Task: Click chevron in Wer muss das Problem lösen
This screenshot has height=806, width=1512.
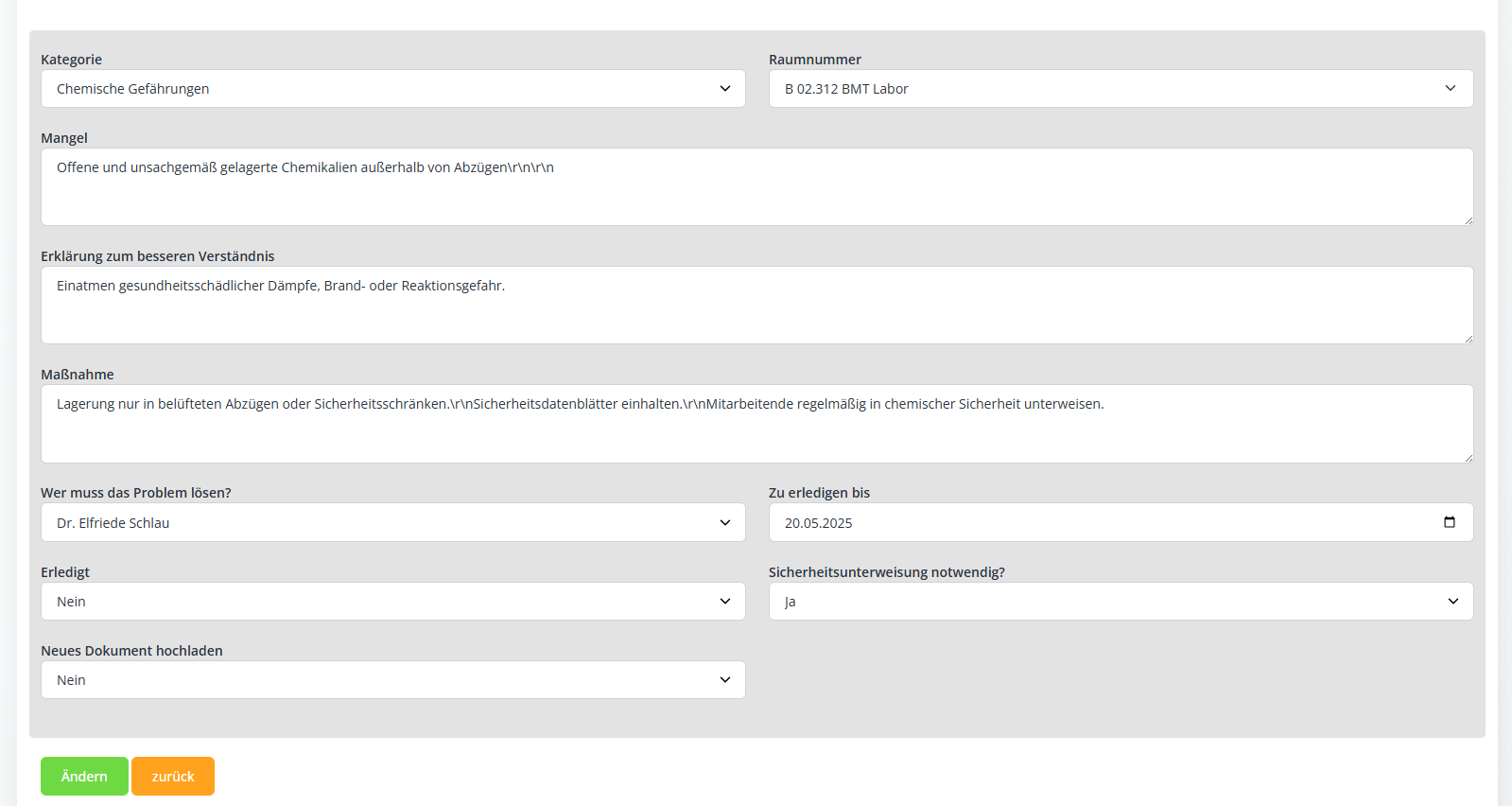Action: [x=725, y=523]
